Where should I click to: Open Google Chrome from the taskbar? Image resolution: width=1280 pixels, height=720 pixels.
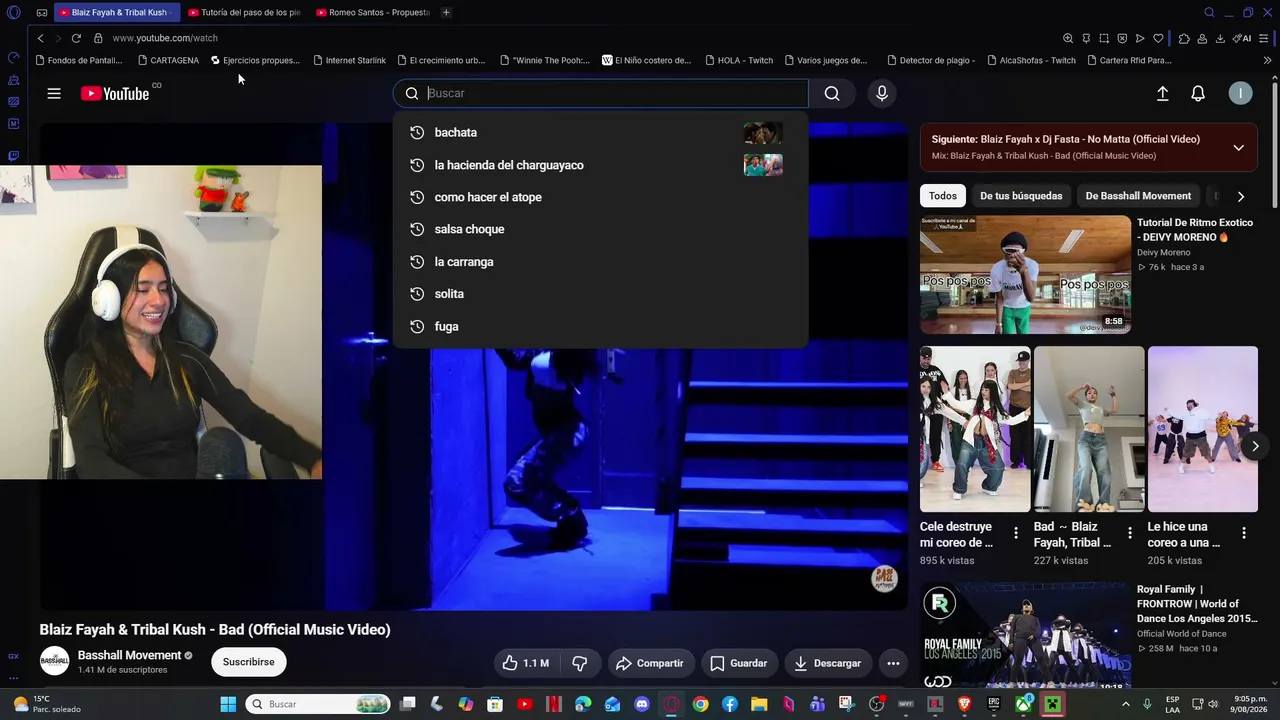(x=701, y=704)
